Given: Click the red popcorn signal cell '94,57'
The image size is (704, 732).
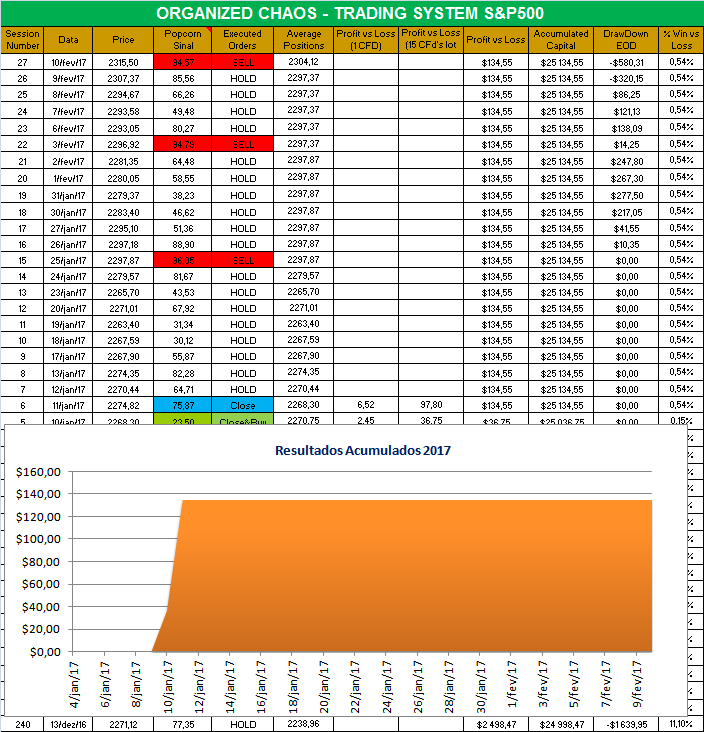Looking at the screenshot, I should click(183, 62).
